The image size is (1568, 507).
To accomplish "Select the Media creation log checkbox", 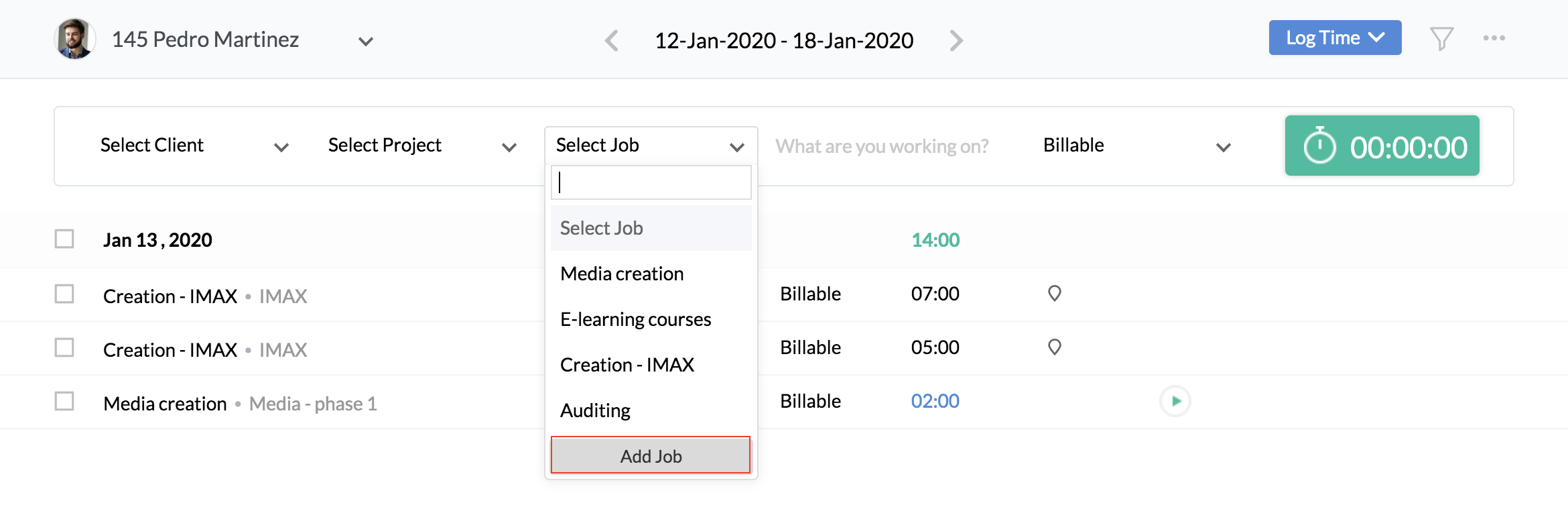I will pos(64,402).
